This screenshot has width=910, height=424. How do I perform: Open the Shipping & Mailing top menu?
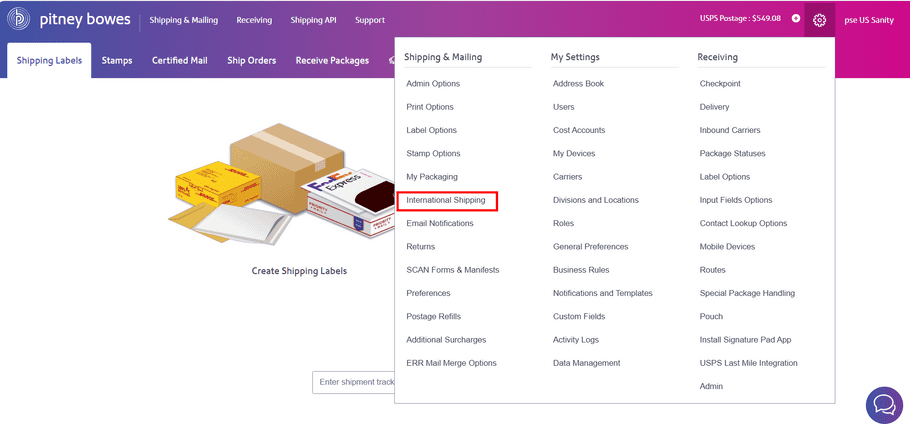tap(184, 20)
